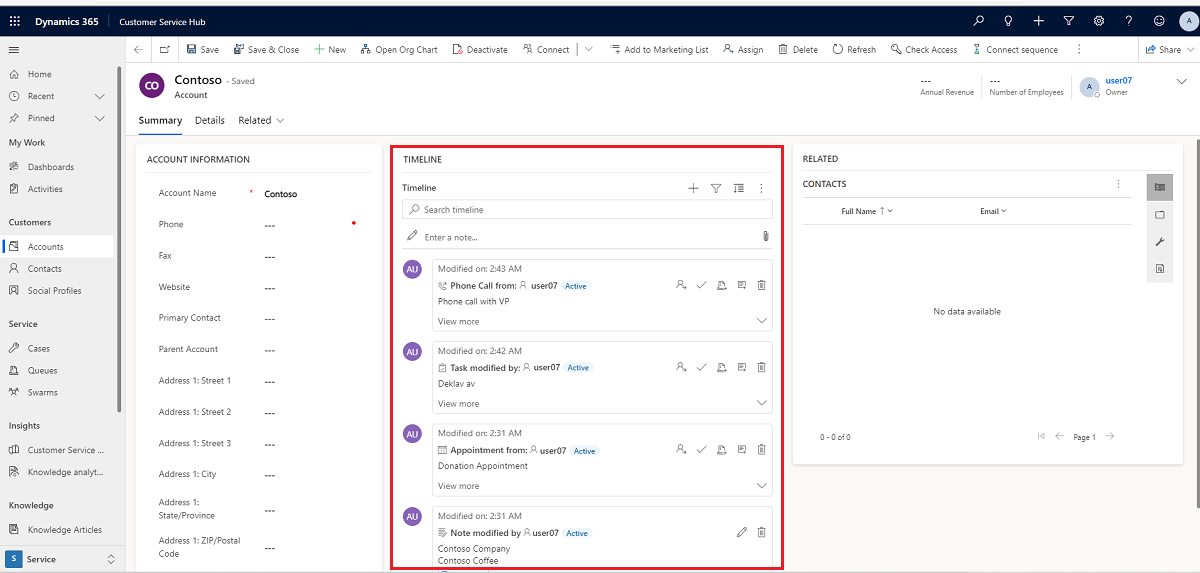The width and height of the screenshot is (1200, 573).
Task: Switch area using the Service selector
Action: click(62, 559)
